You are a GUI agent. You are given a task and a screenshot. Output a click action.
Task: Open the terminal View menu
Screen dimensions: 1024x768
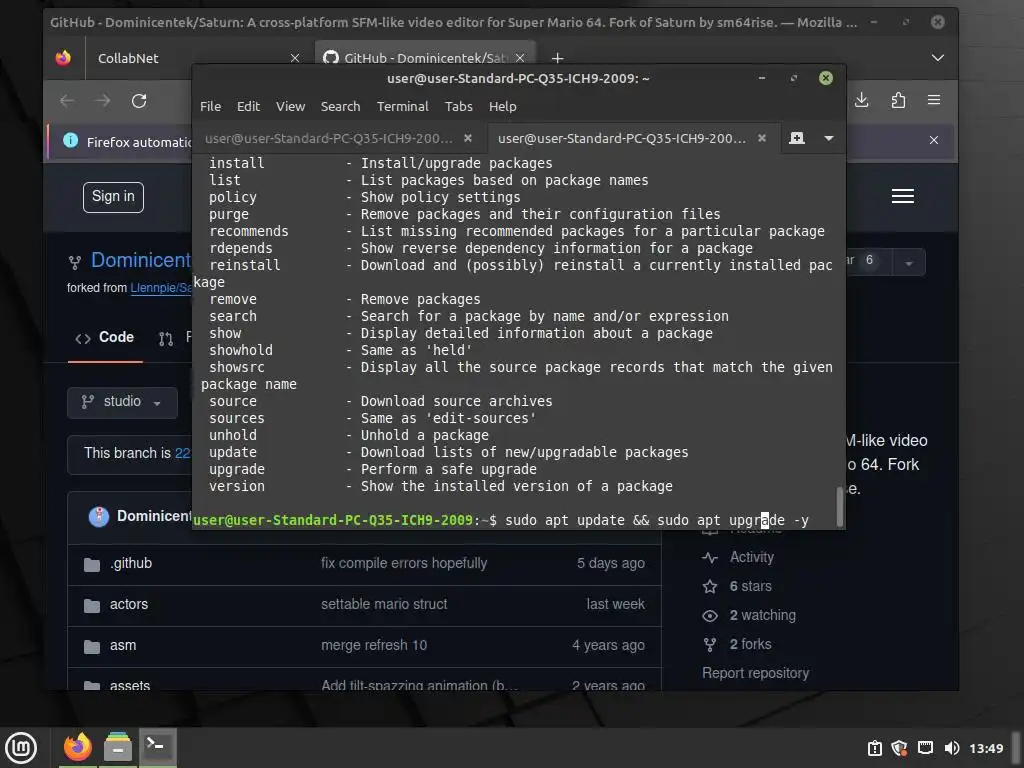tap(290, 106)
